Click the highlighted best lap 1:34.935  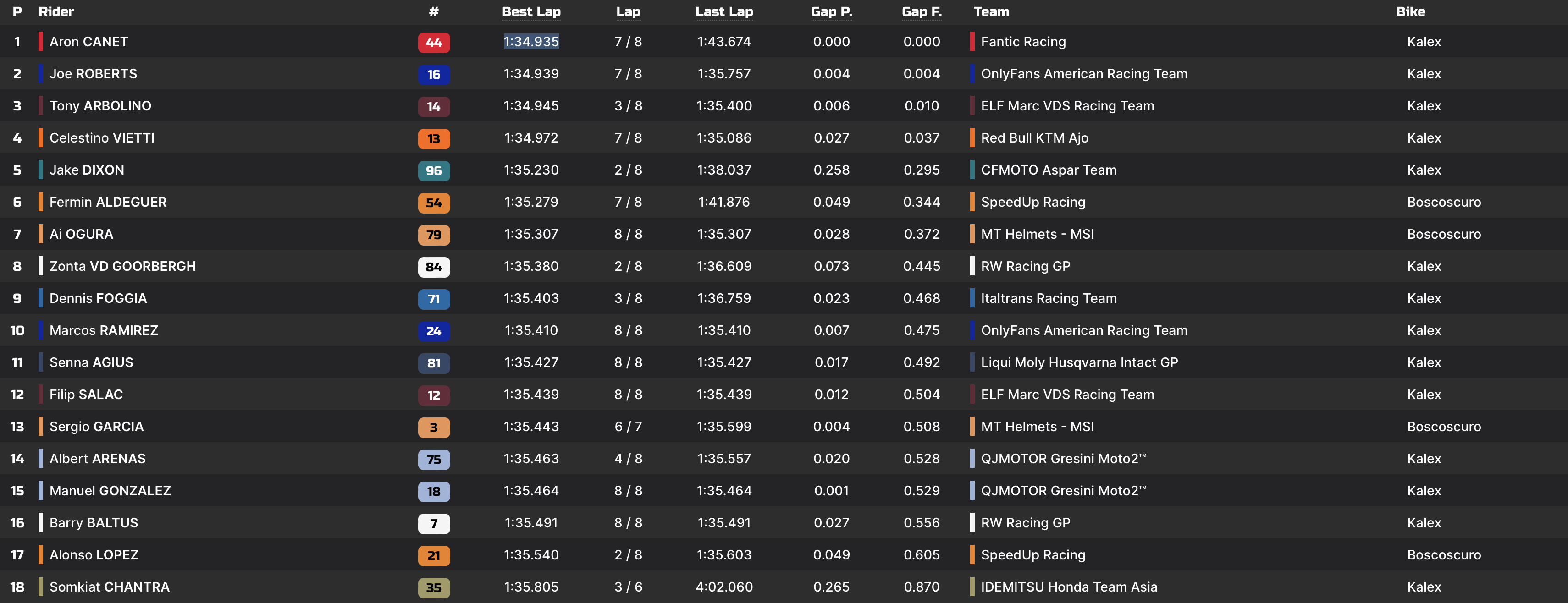point(531,41)
